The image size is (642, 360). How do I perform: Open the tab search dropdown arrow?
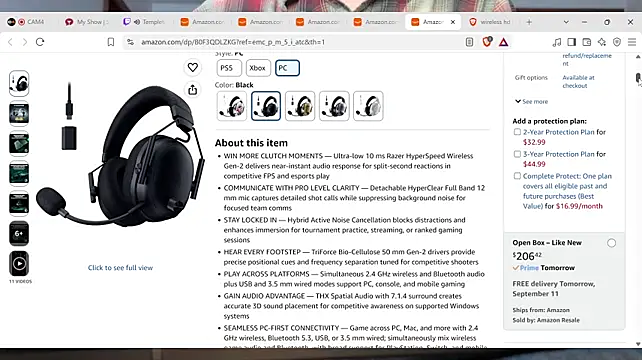pos(566,22)
